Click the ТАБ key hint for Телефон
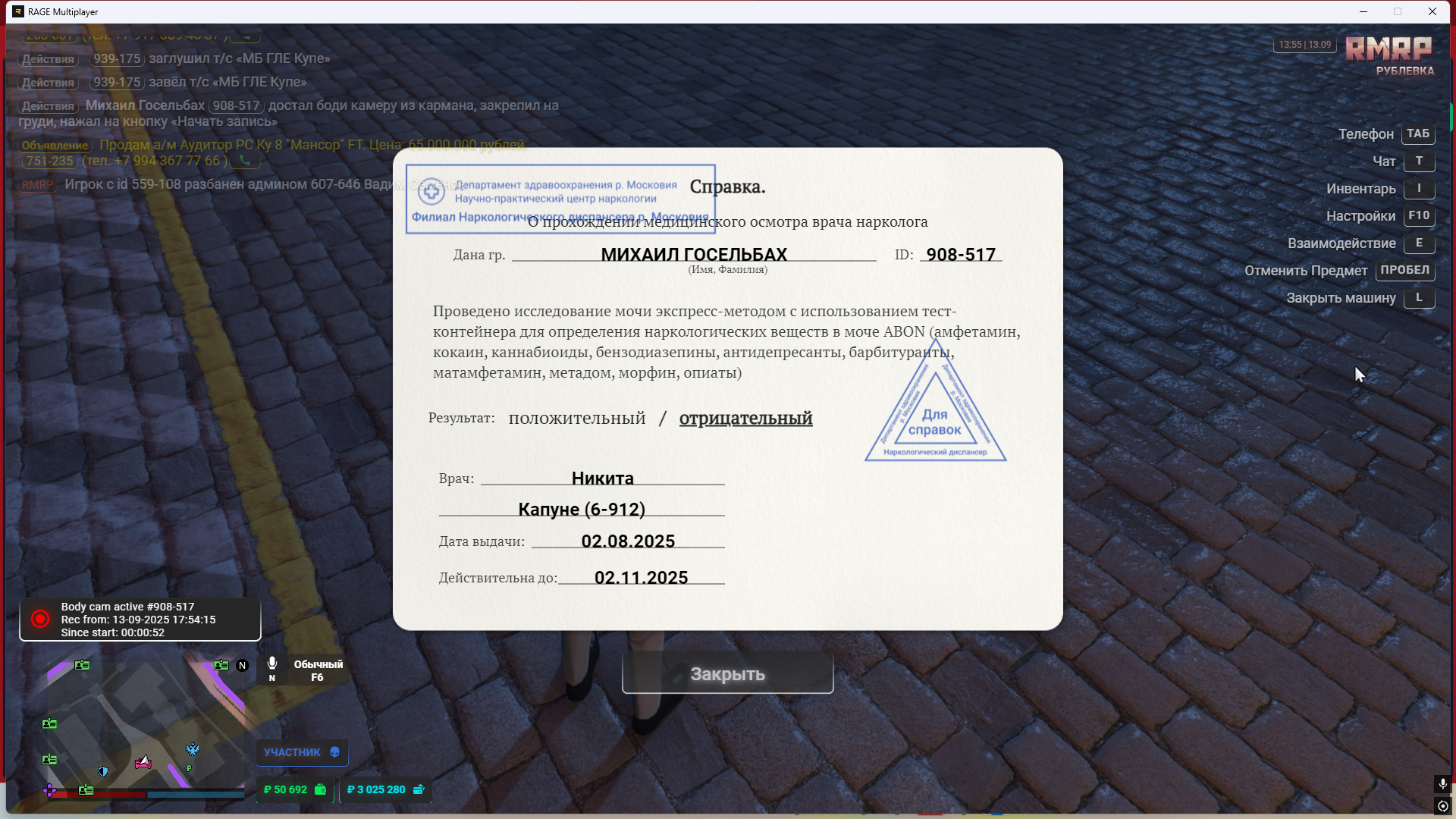This screenshot has width=1456, height=819. point(1417,133)
